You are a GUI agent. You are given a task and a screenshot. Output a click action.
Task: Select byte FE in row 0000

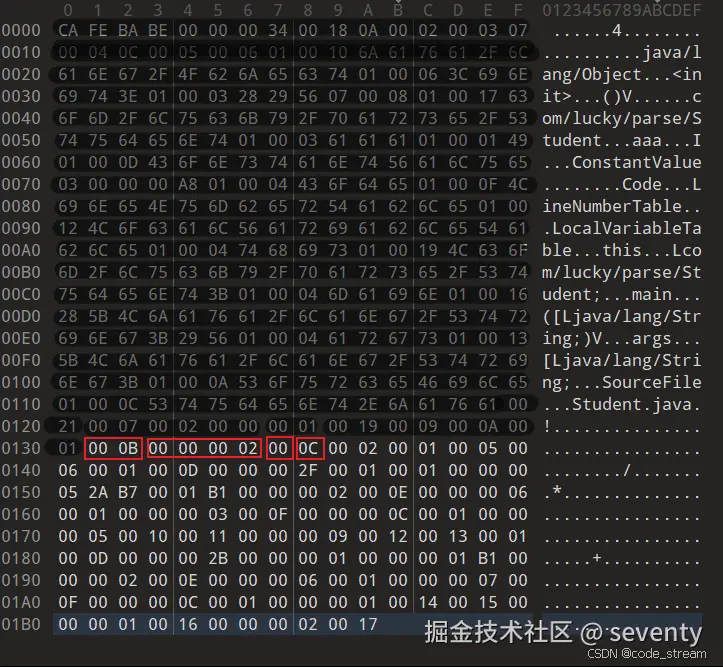pyautogui.click(x=98, y=30)
